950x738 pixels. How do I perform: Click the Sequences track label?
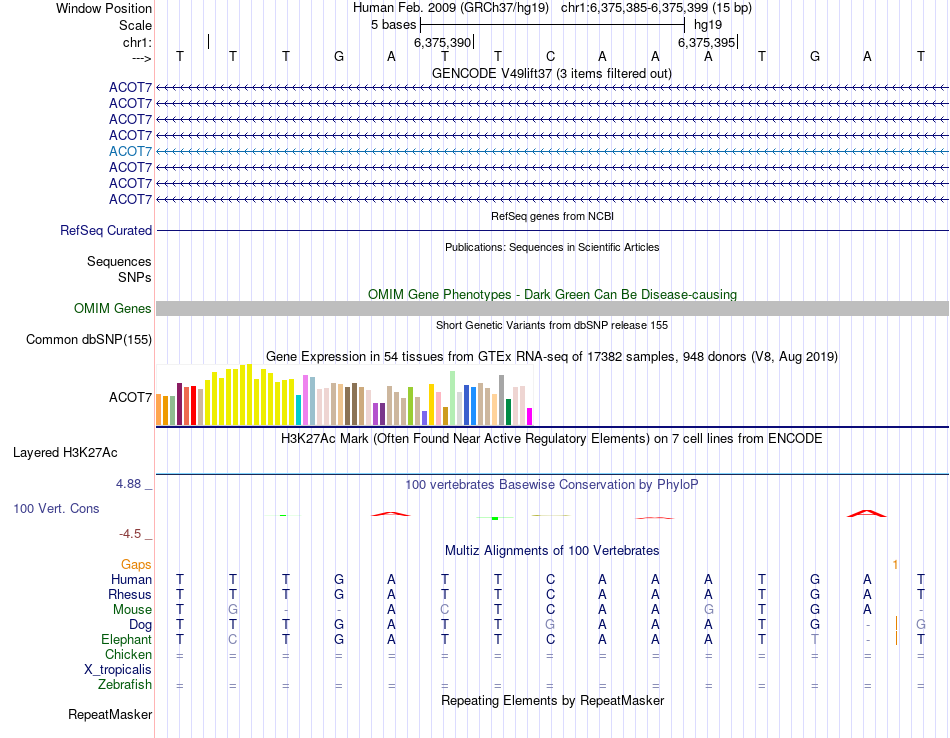pyautogui.click(x=119, y=261)
